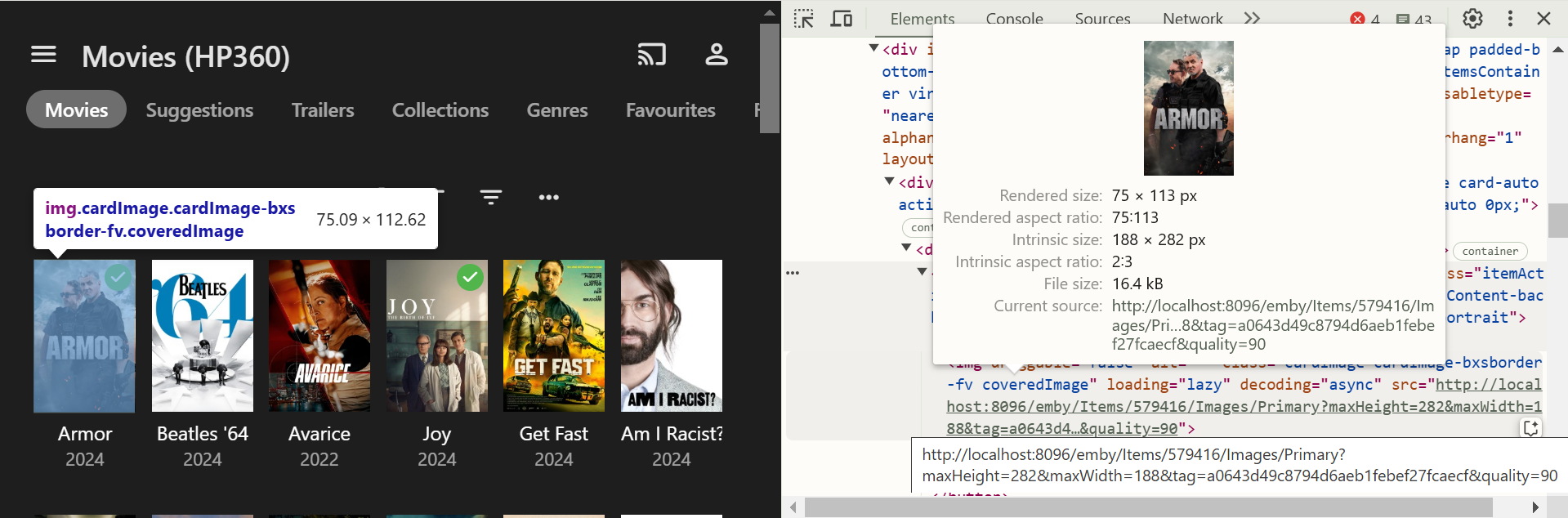Image resolution: width=1568 pixels, height=518 pixels.
Task: Switch to the Suggestions tab
Action: tap(199, 109)
